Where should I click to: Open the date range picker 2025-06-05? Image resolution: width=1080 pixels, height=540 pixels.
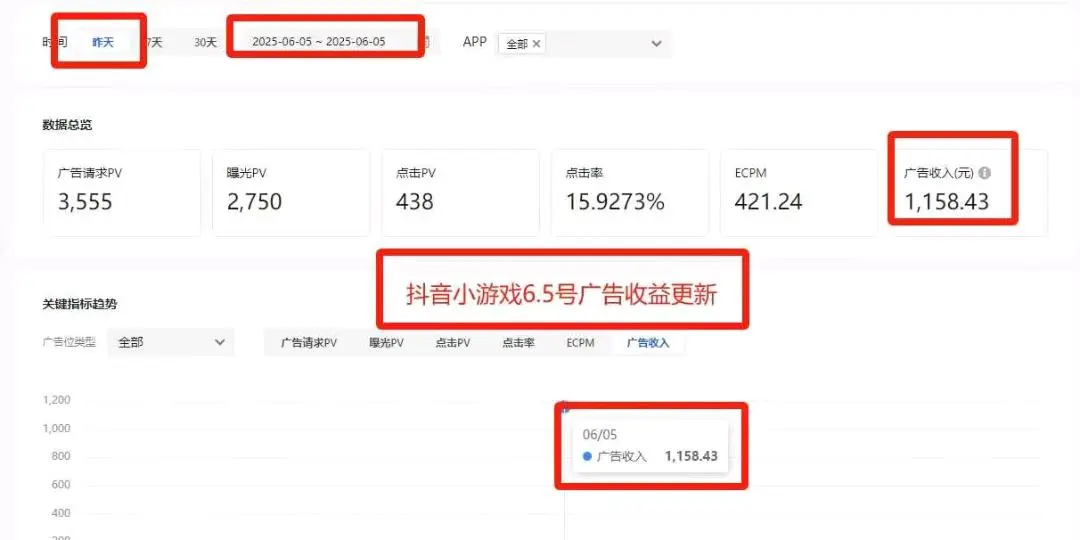tap(319, 41)
